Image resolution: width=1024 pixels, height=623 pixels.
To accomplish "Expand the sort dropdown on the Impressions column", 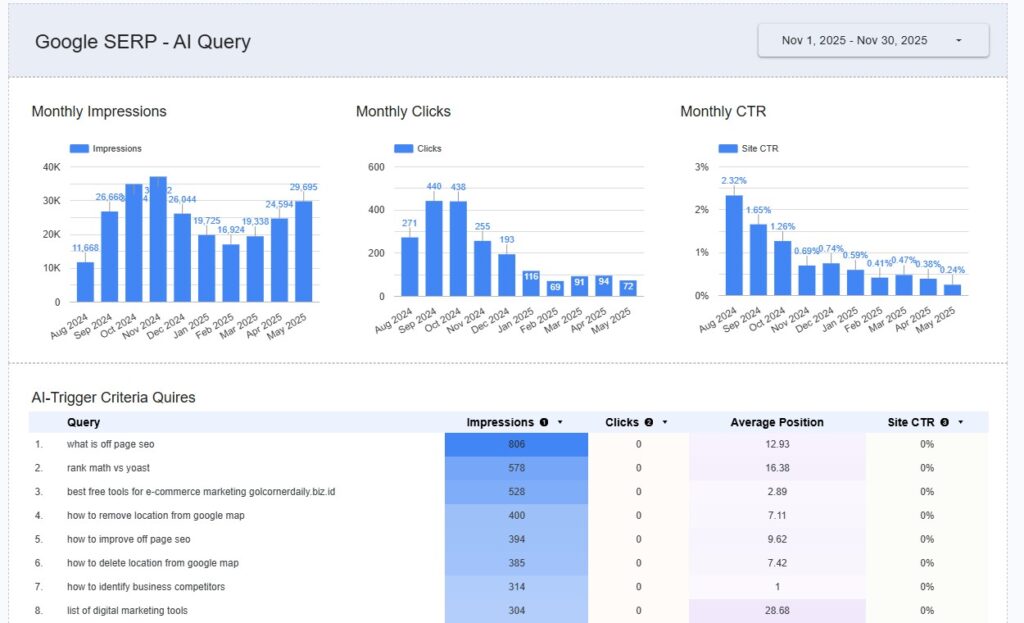I will (559, 422).
